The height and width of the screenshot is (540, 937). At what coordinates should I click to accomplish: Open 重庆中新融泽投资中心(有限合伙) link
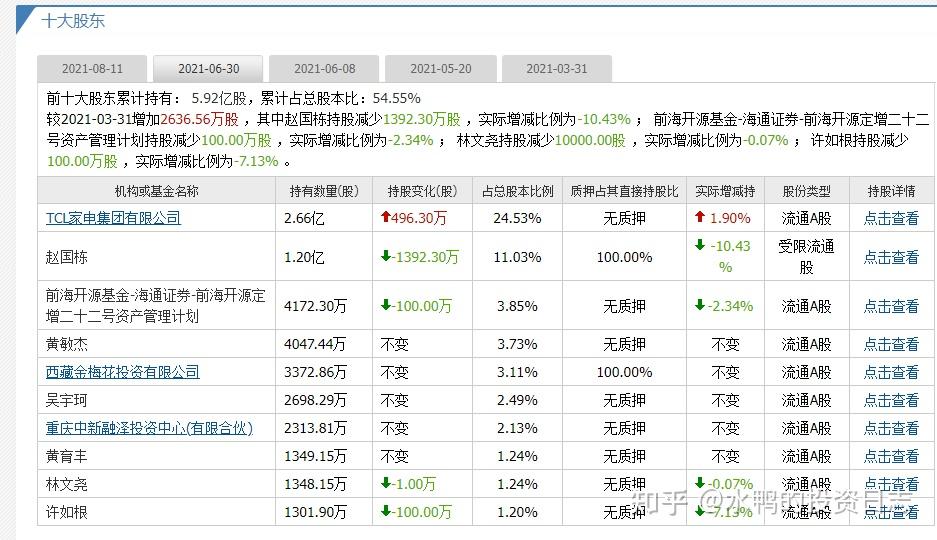pyautogui.click(x=149, y=428)
